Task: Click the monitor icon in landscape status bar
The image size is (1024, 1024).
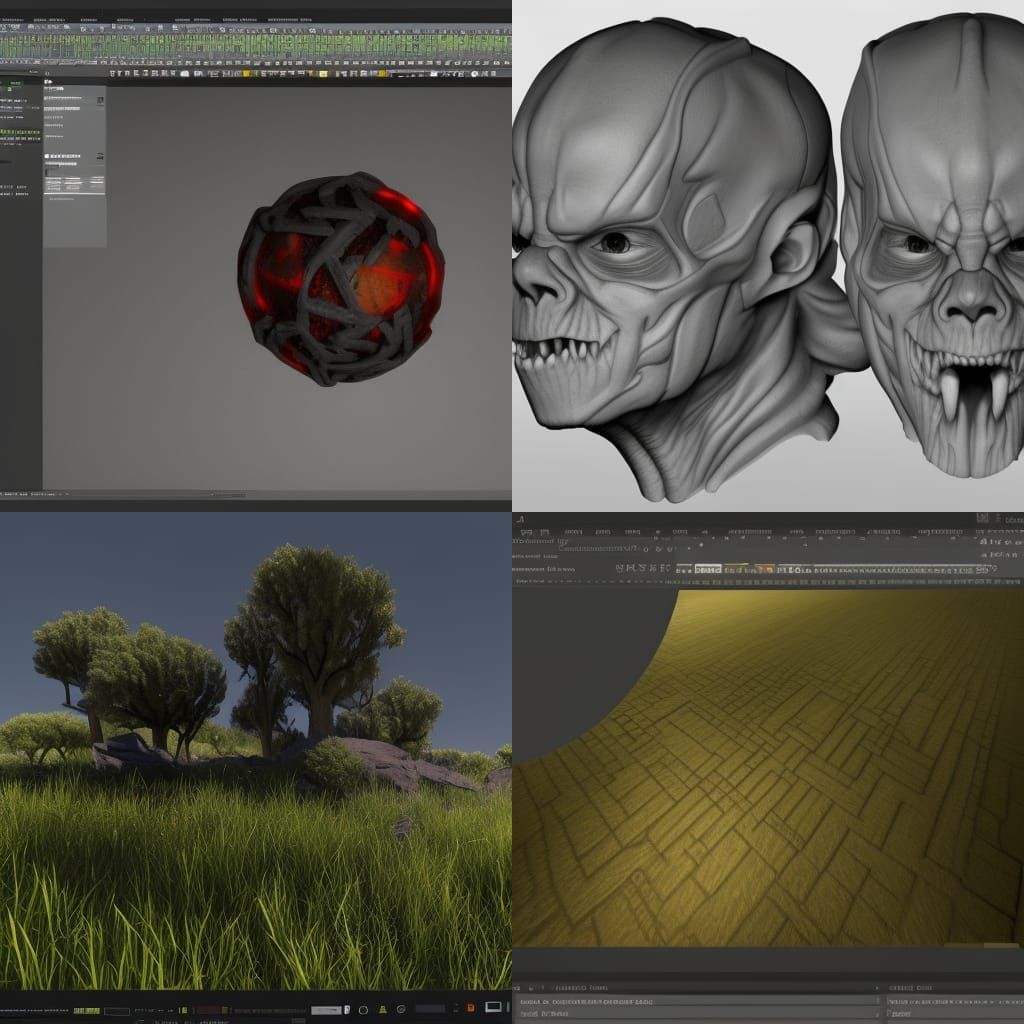Action: tap(493, 1007)
